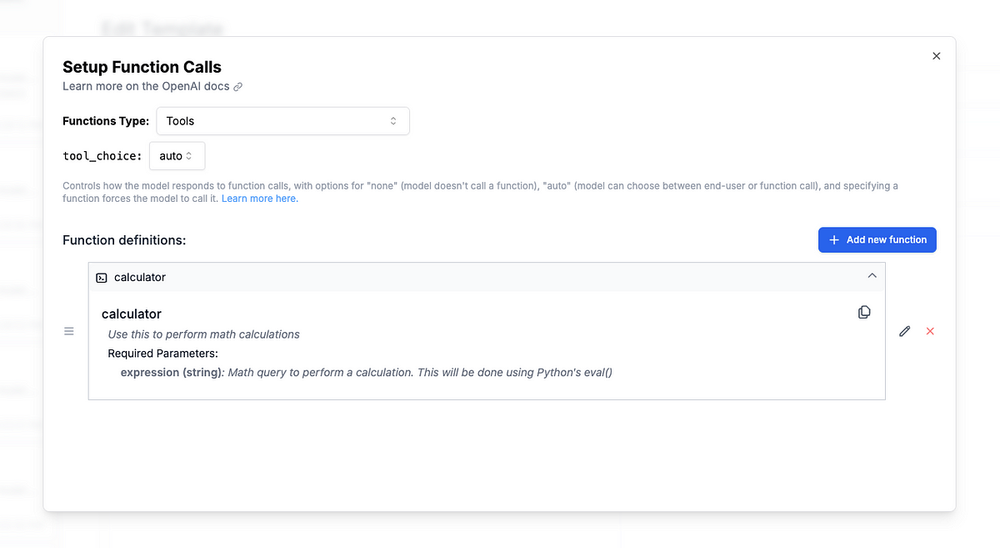Click the calculator accordion header label
This screenshot has height=548, width=1000.
point(140,277)
